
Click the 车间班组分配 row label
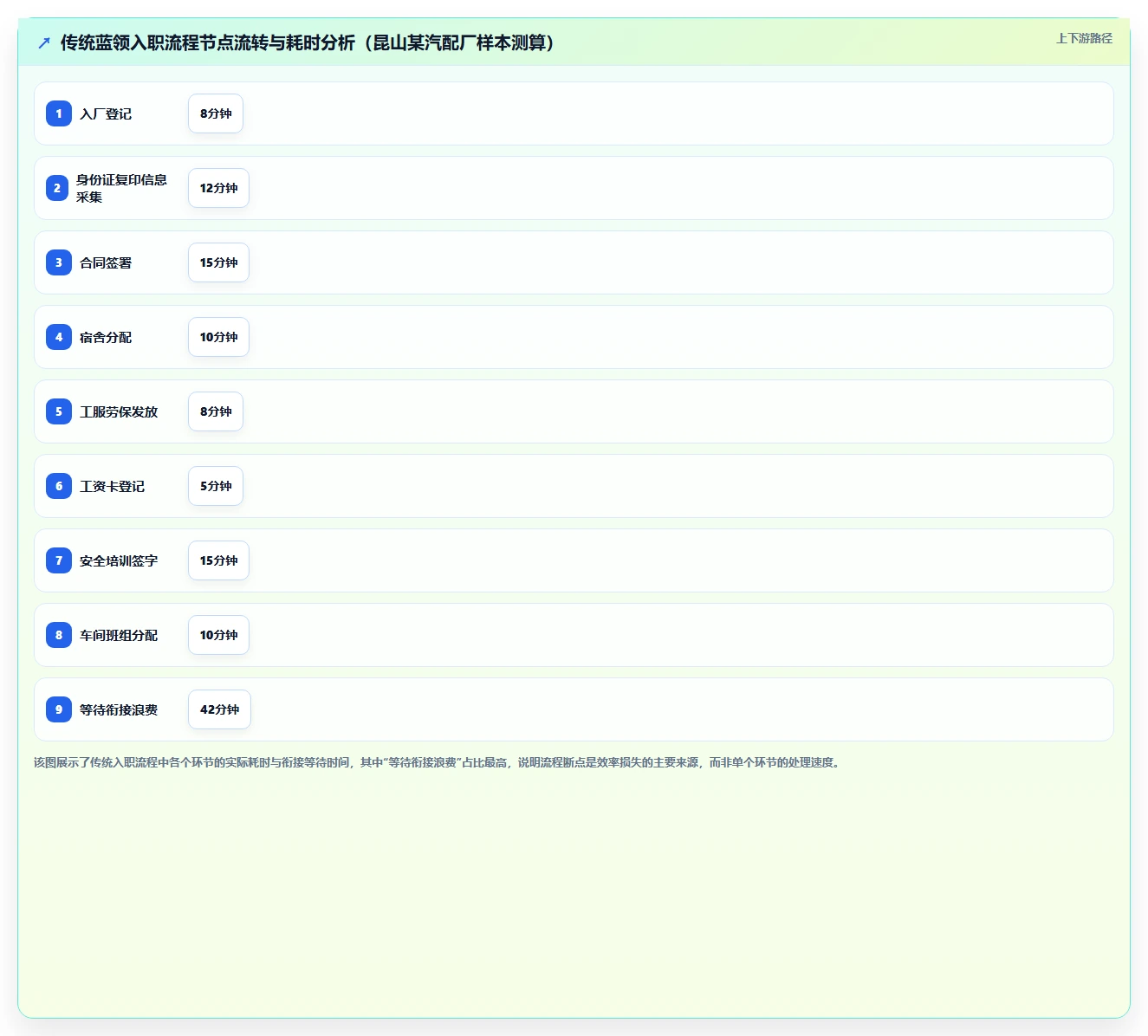click(119, 635)
